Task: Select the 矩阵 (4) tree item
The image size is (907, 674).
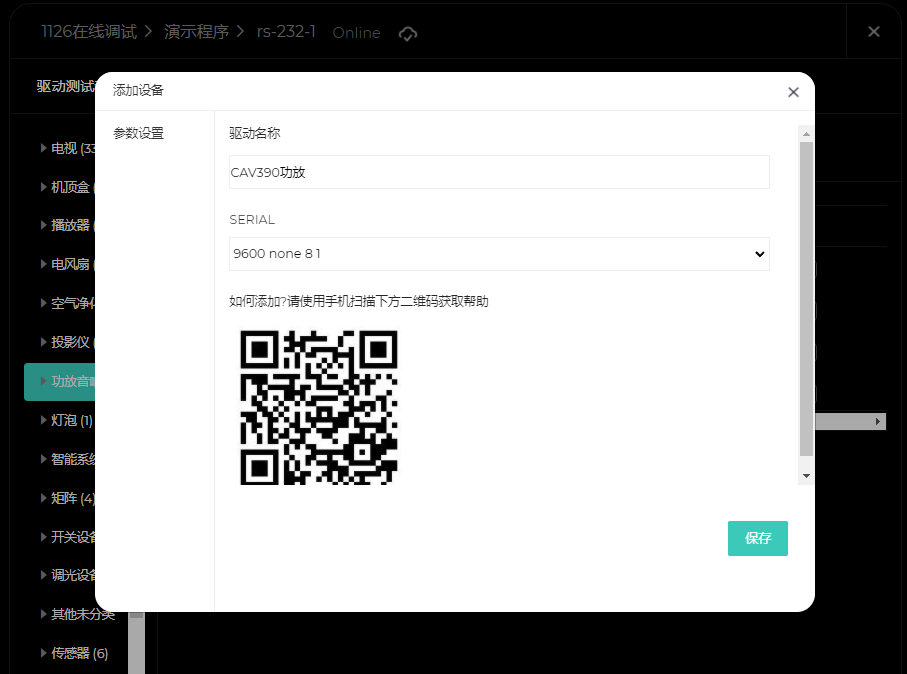Action: [x=73, y=498]
